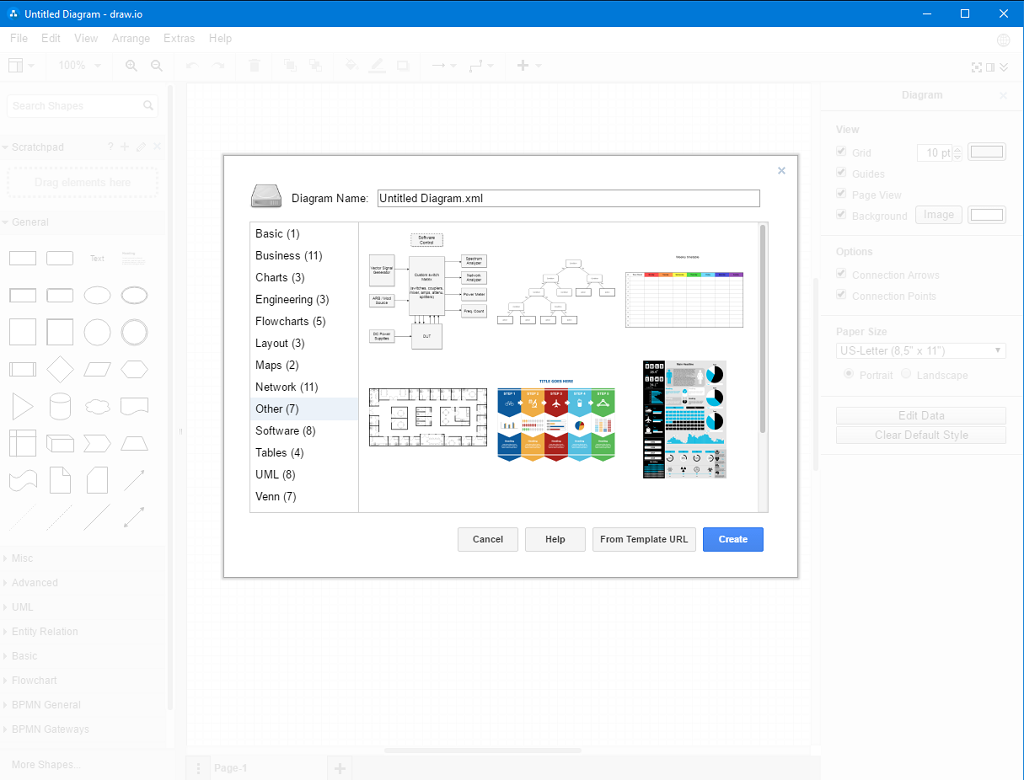Click the Cancel button in dialog
The width and height of the screenshot is (1024, 780).
[x=488, y=540]
